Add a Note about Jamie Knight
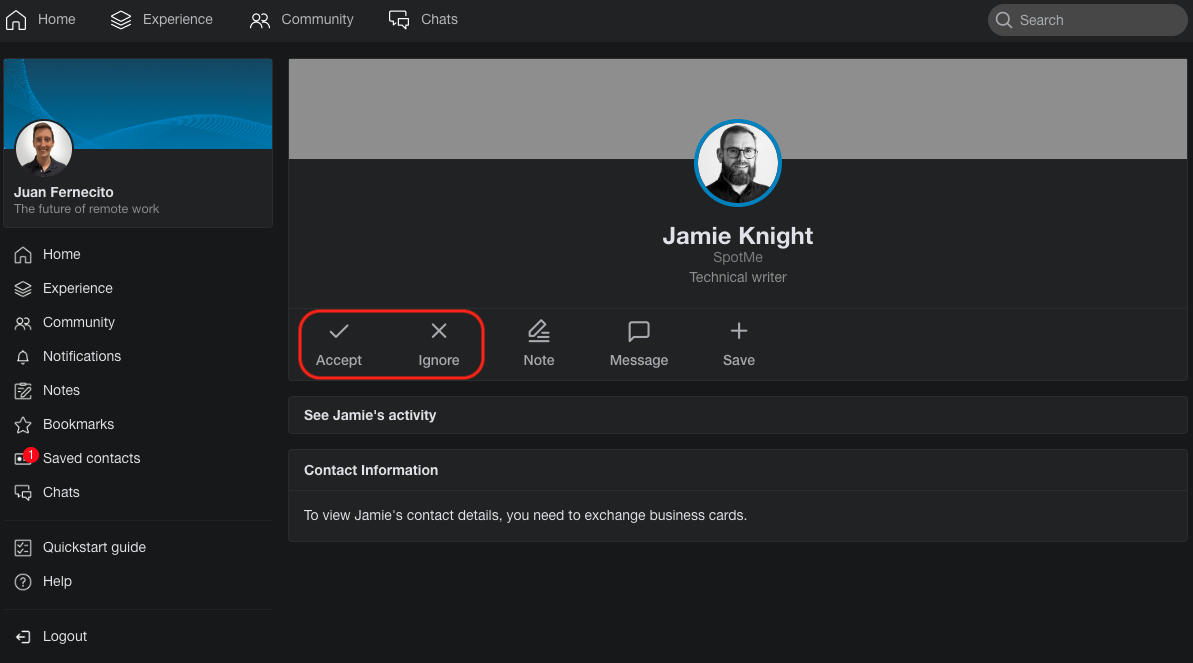The width and height of the screenshot is (1193, 663). point(539,345)
